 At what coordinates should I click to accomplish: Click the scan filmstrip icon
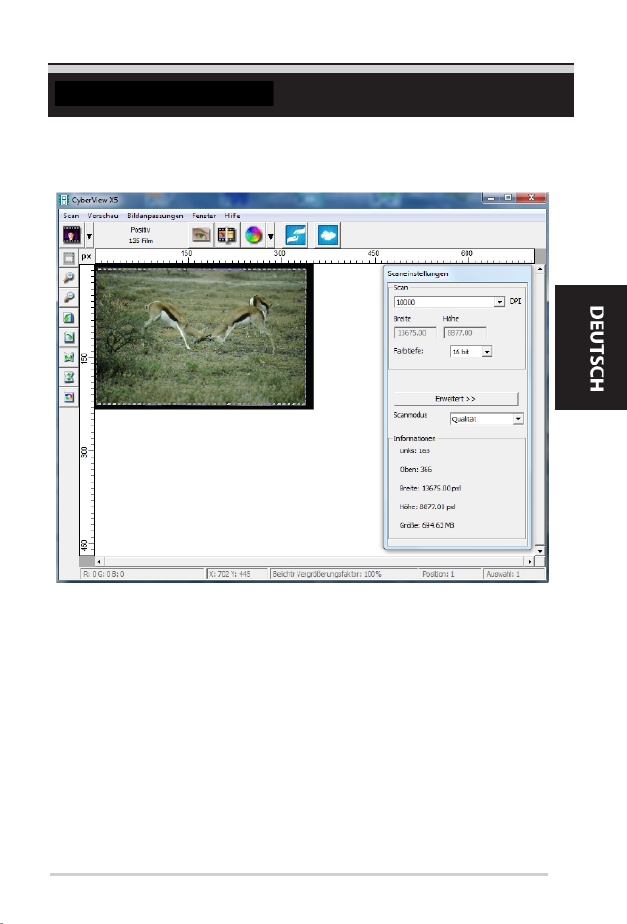coord(226,235)
